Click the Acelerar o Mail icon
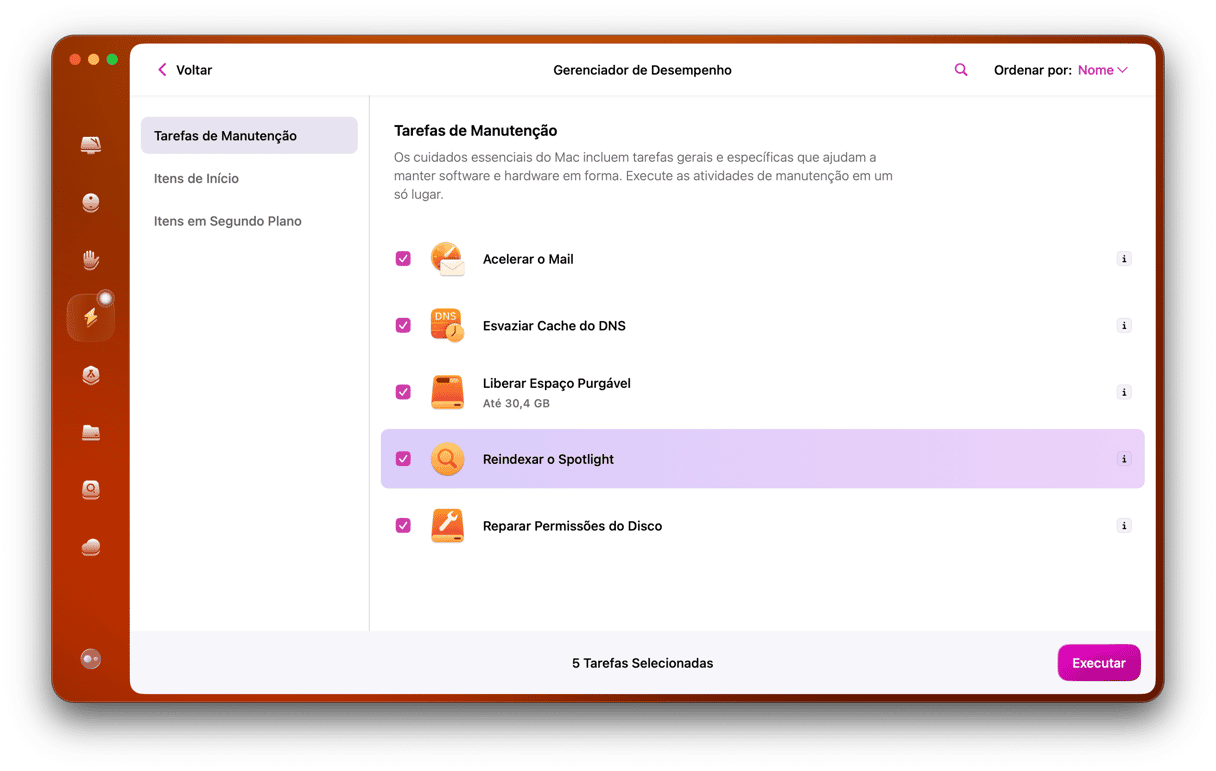Viewport: 1216px width, 771px height. 447,259
